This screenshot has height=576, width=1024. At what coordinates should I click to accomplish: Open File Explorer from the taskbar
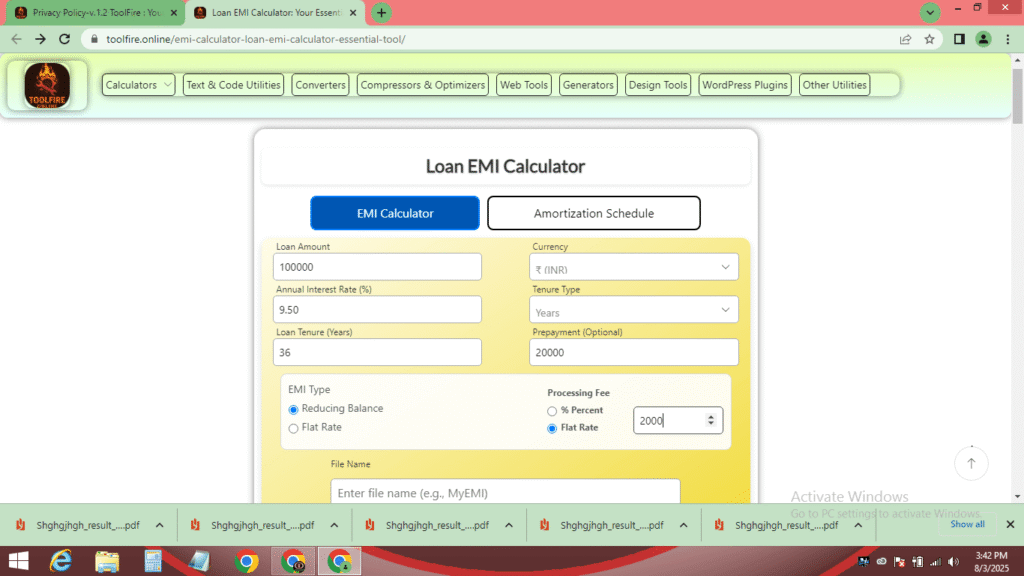pos(107,561)
